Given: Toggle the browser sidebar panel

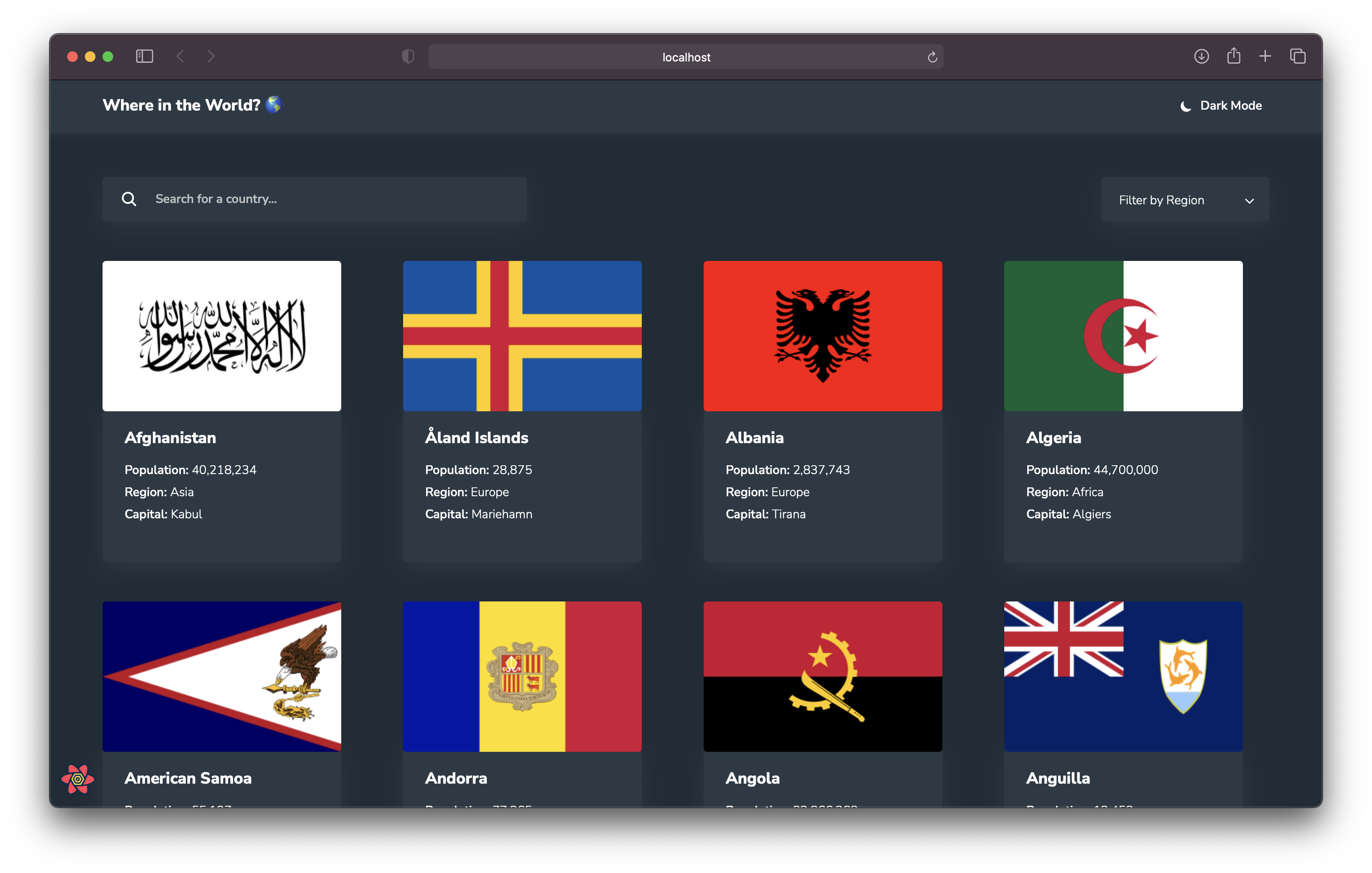Looking at the screenshot, I should (x=144, y=56).
